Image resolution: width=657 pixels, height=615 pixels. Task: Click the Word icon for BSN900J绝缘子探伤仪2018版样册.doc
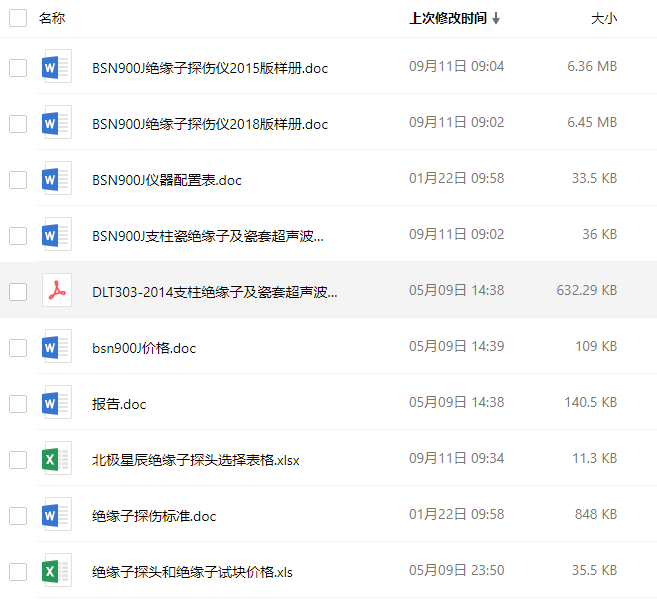57,122
